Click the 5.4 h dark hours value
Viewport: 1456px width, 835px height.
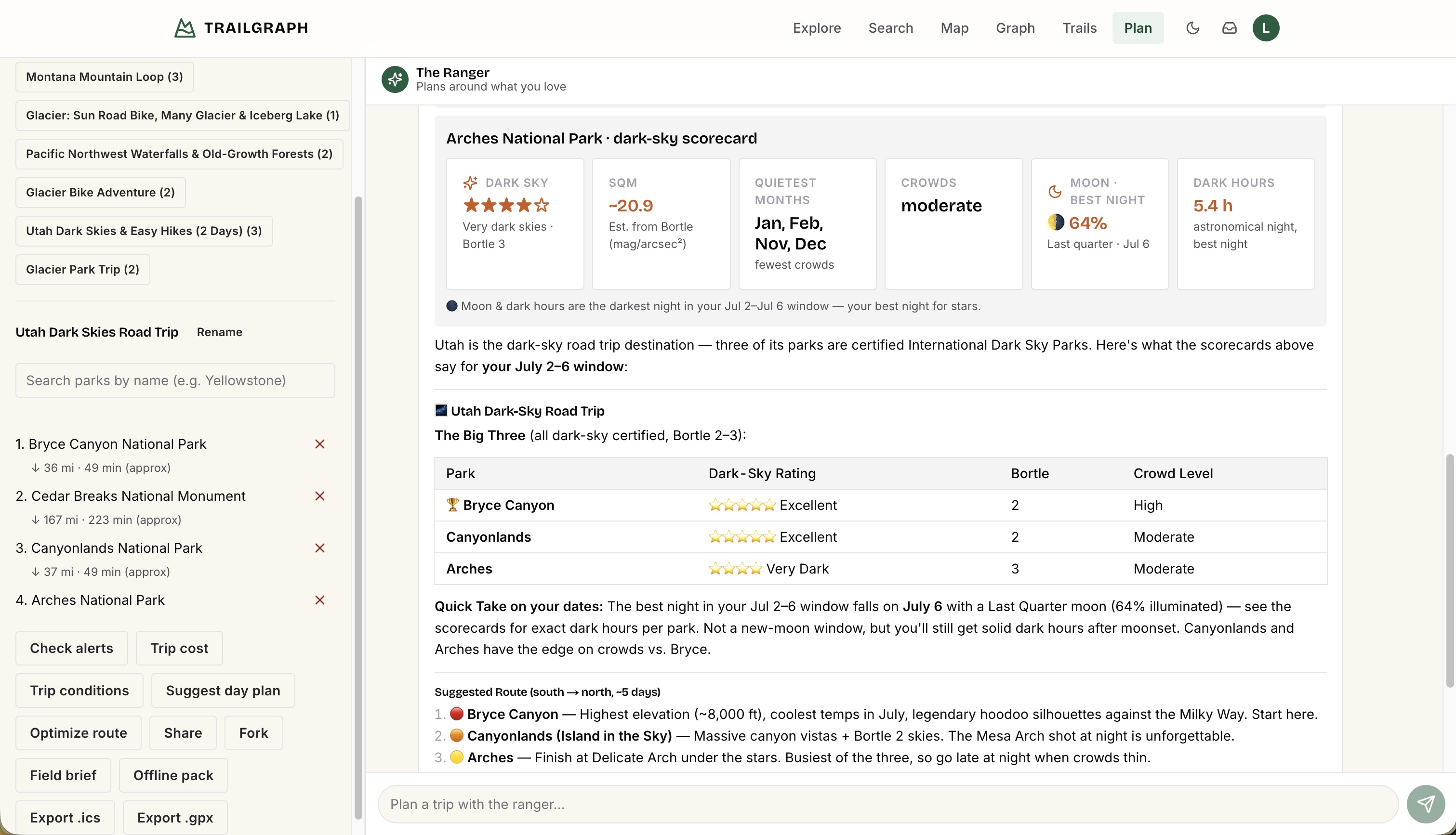(1212, 205)
